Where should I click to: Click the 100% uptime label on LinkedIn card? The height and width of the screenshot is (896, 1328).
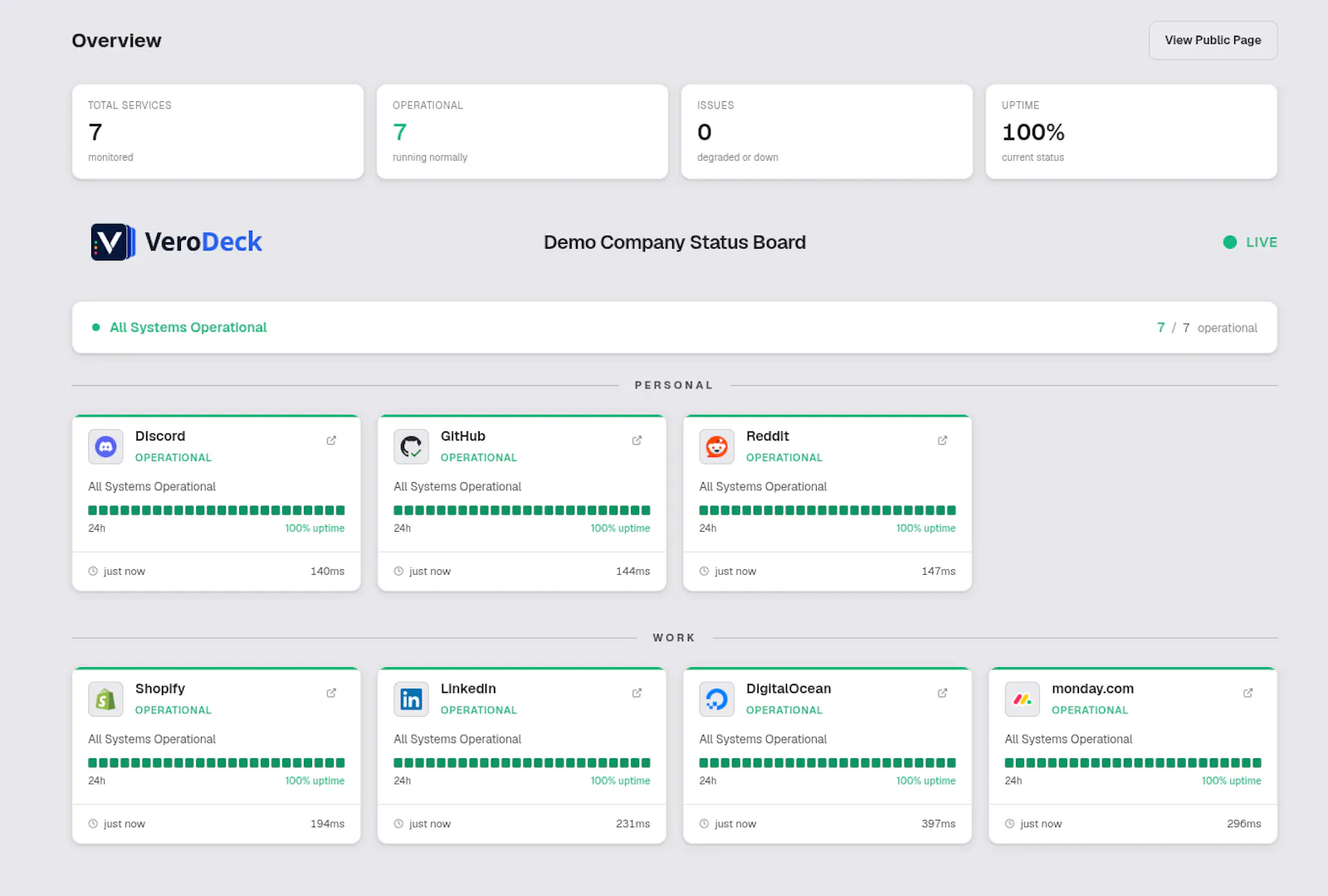click(621, 781)
